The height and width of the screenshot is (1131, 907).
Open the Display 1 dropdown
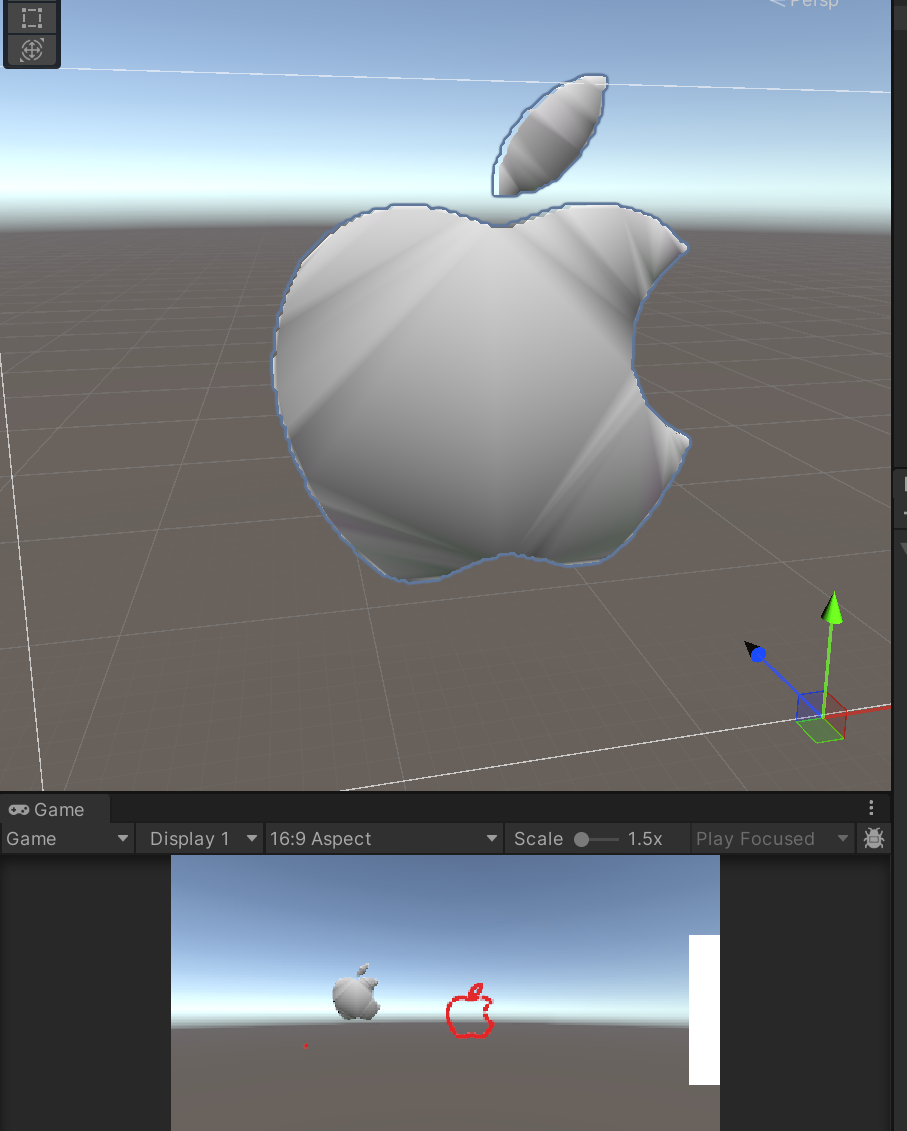(199, 838)
